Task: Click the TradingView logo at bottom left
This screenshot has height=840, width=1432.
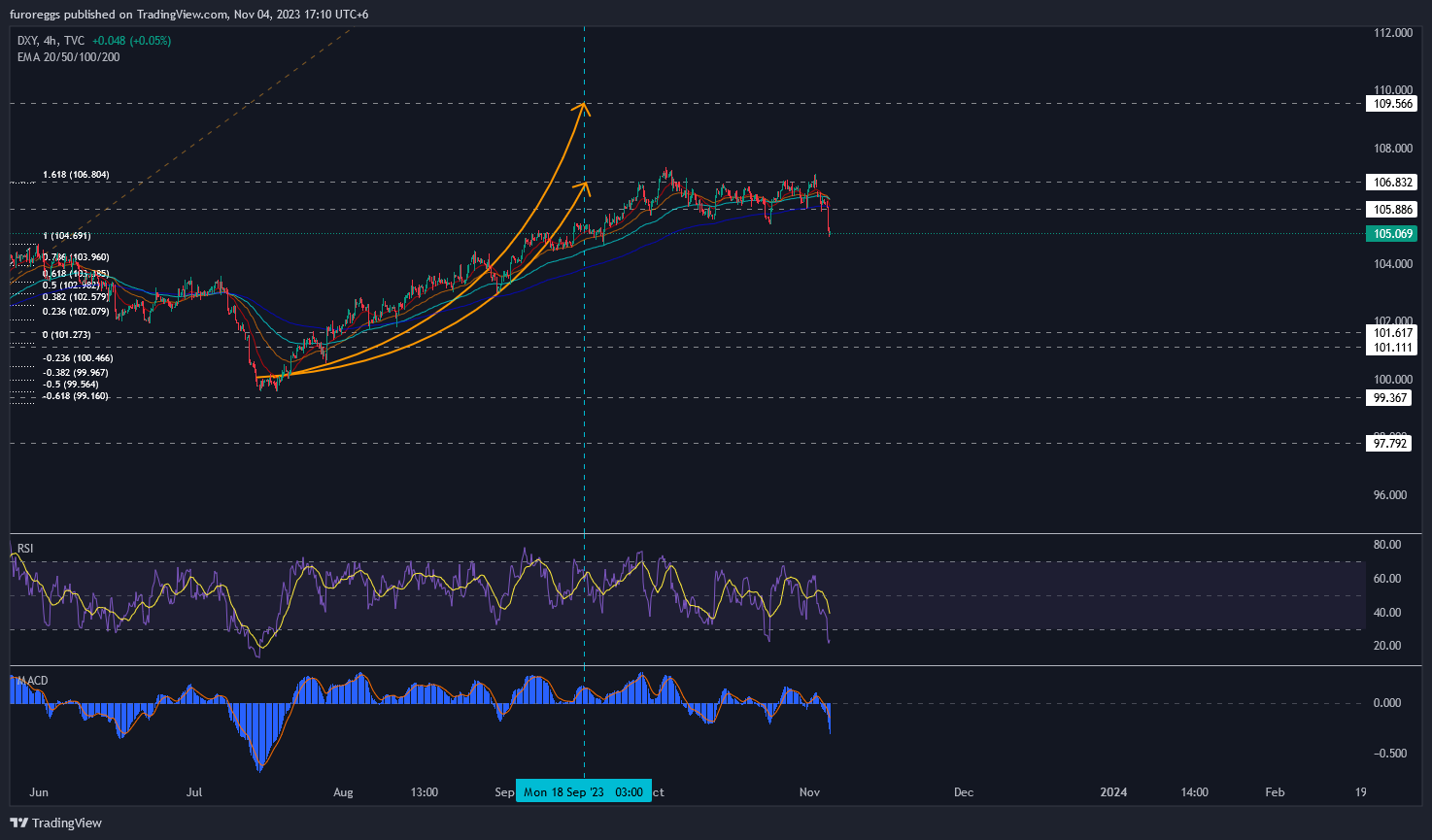Action: tap(56, 823)
